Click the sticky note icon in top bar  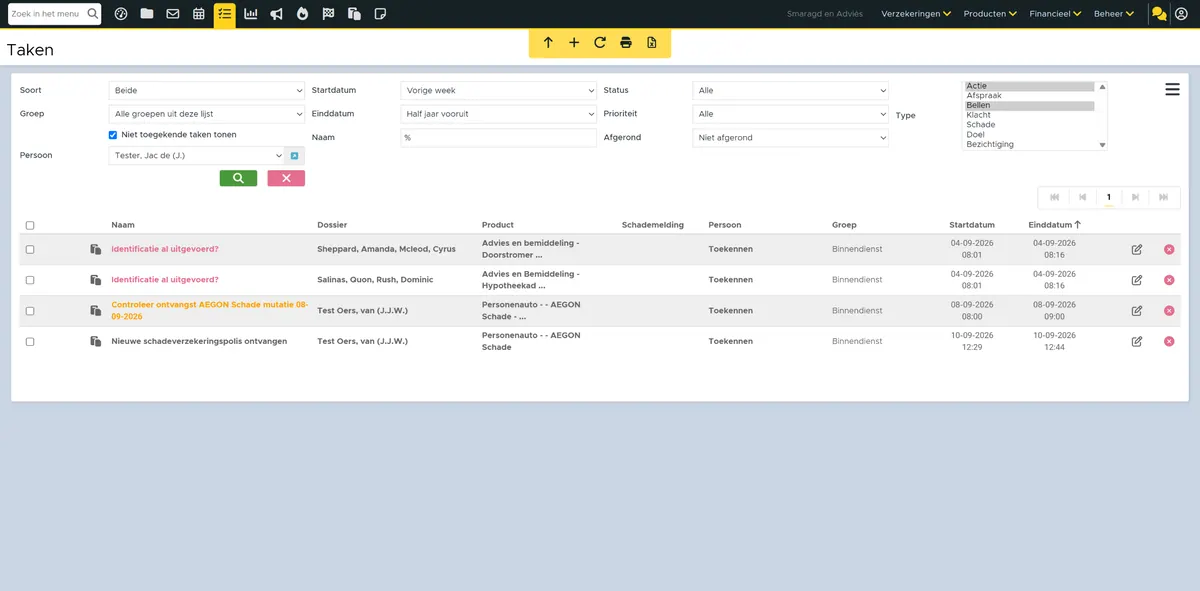(380, 14)
